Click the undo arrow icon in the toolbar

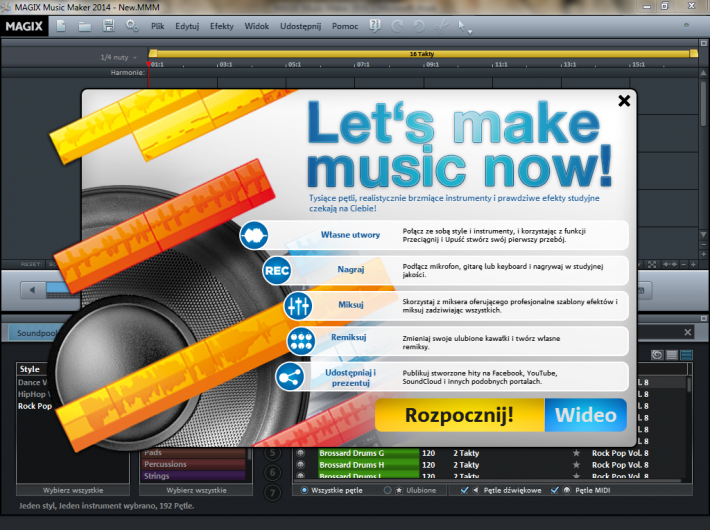click(419, 26)
